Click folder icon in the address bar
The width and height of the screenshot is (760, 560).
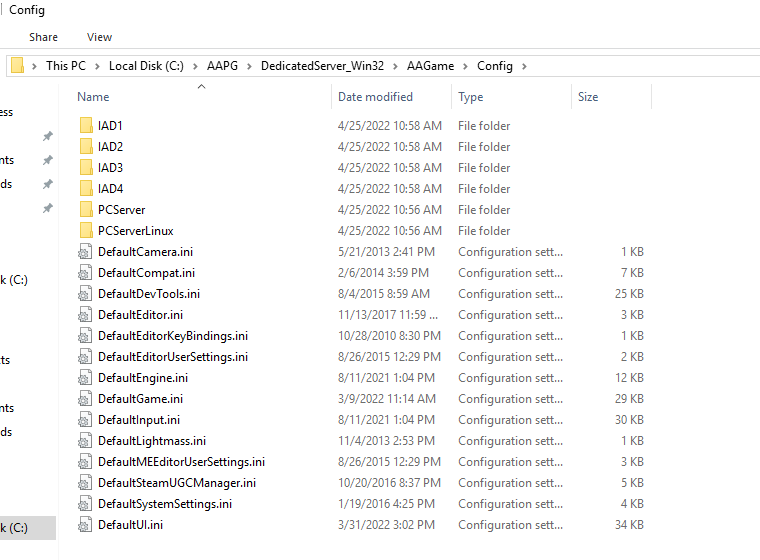tap(17, 66)
